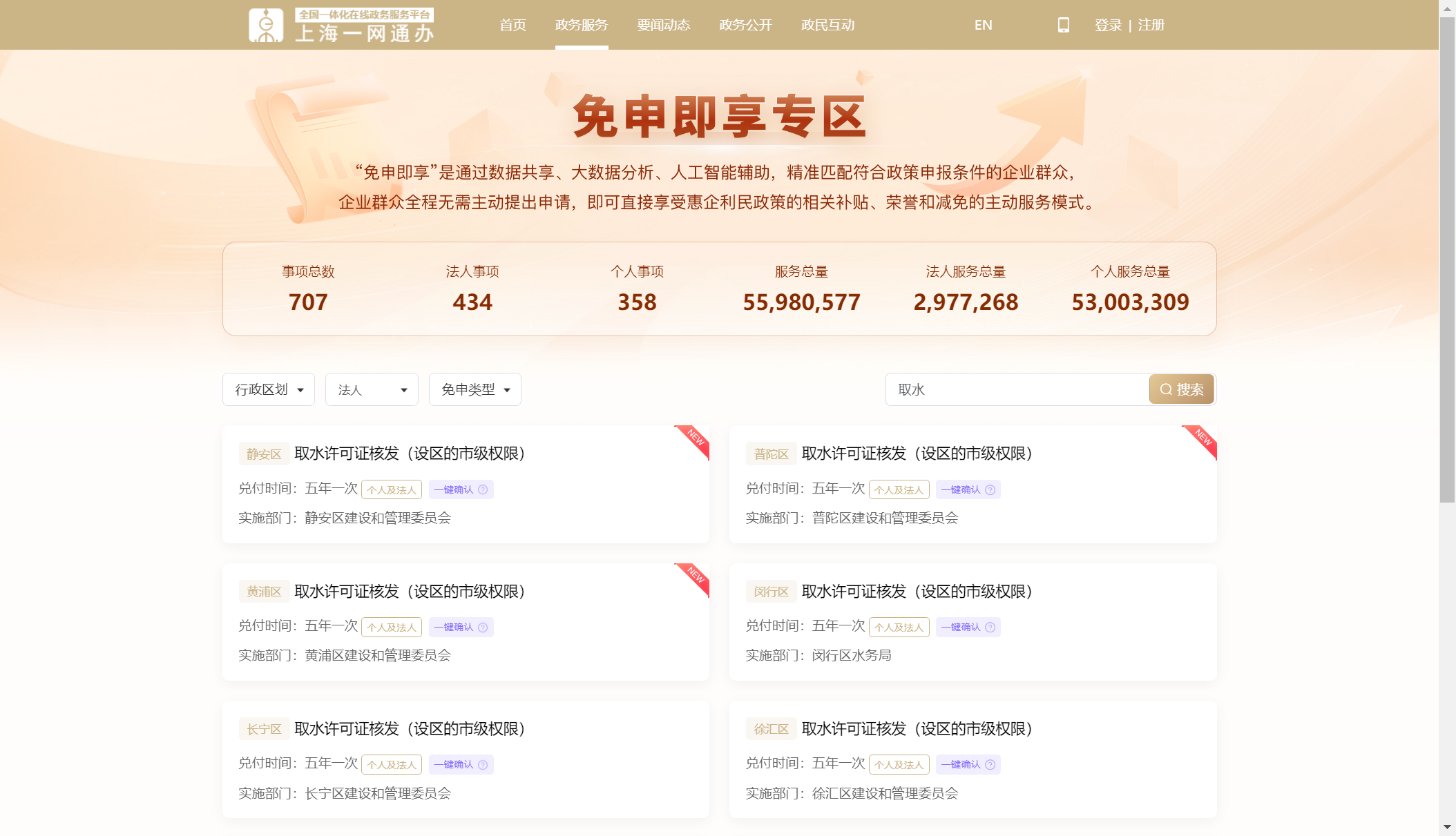The width and height of the screenshot is (1456, 836).
Task: Click the scrollbar down arrow
Action: (x=1447, y=826)
